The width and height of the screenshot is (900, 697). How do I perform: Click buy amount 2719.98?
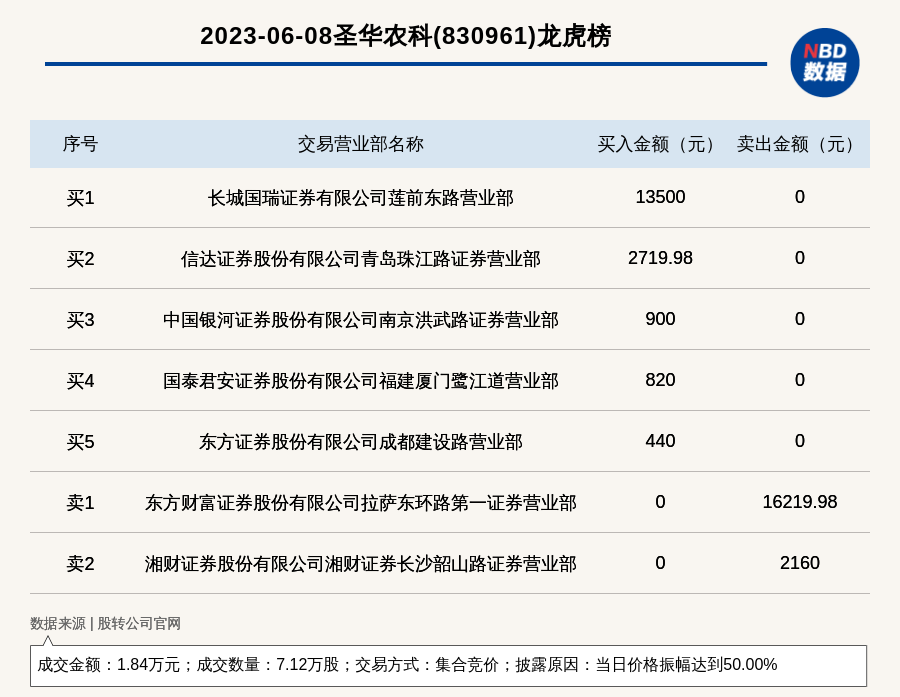click(660, 258)
